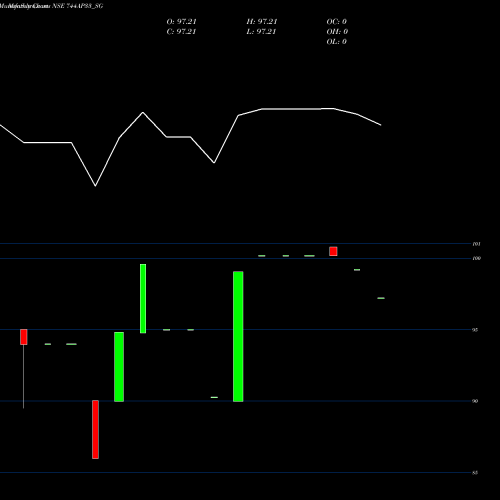The height and width of the screenshot is (500, 500).
Task: Click the 'OL: 0' reading
Action: [x=337, y=42]
